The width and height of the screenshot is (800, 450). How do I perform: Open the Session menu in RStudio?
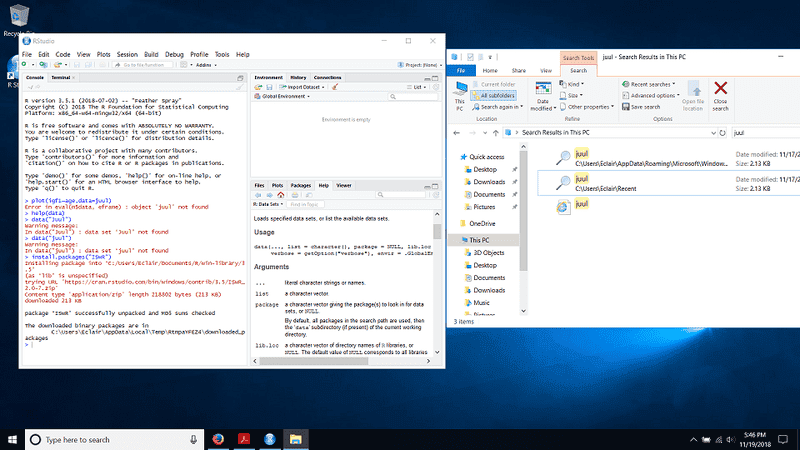click(126, 54)
